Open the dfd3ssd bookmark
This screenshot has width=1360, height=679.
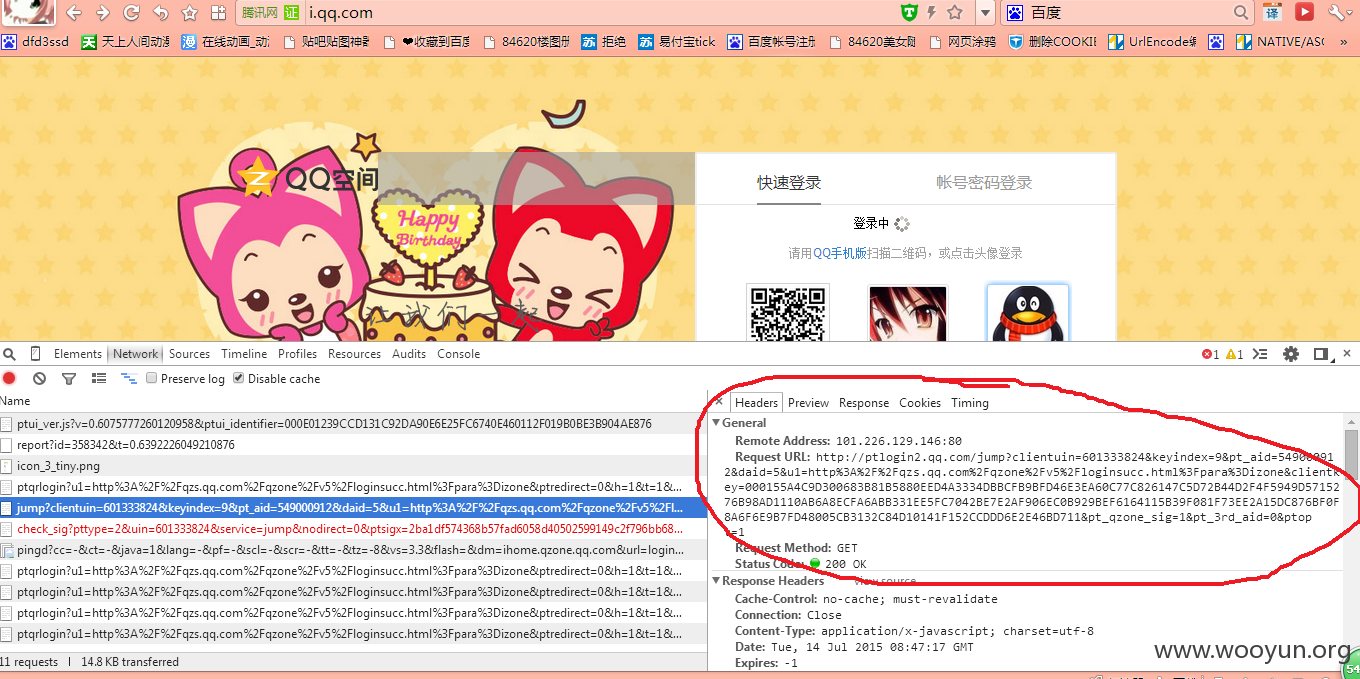click(36, 42)
